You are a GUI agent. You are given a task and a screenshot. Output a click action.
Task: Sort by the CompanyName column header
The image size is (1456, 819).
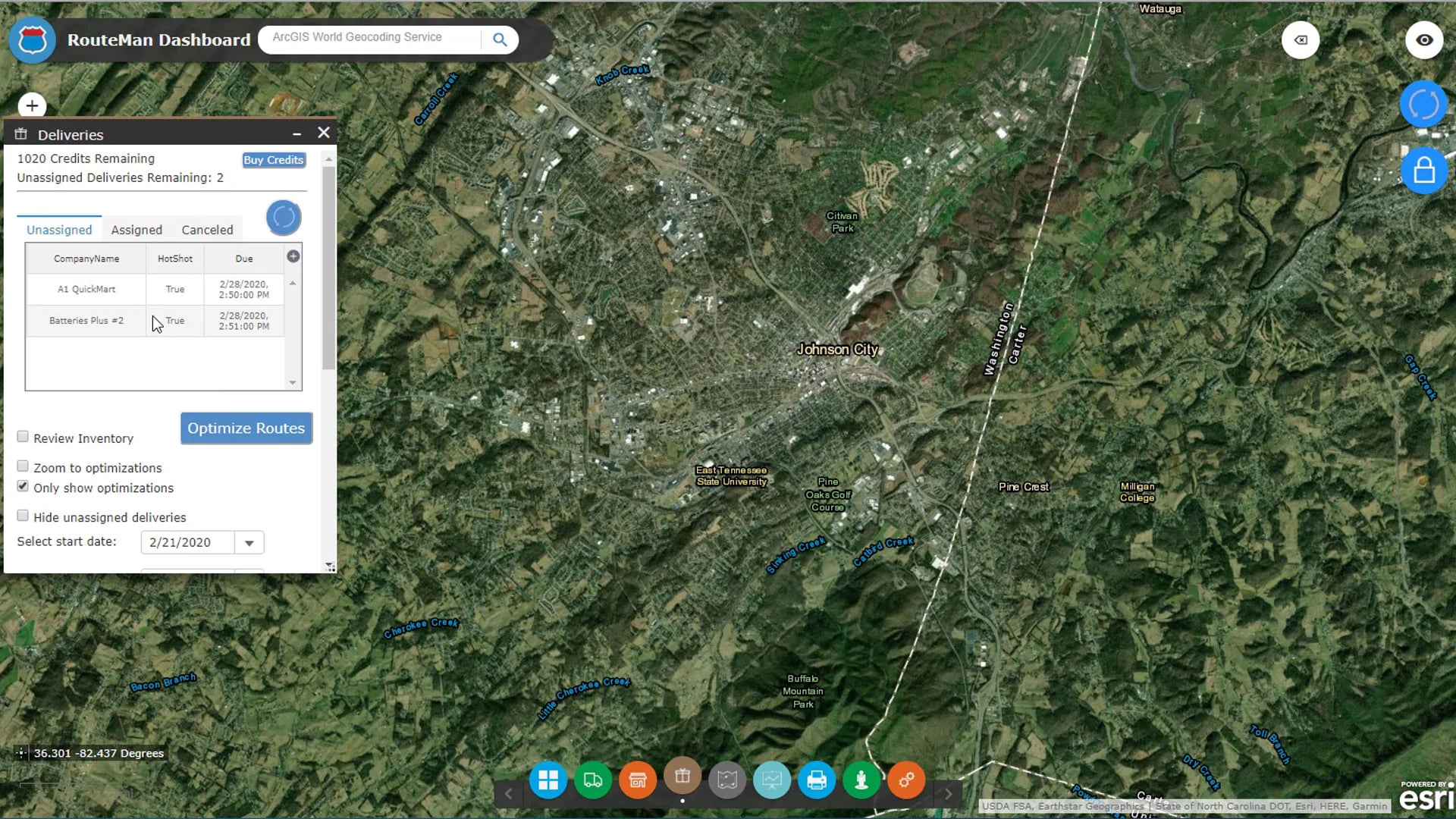click(x=86, y=259)
